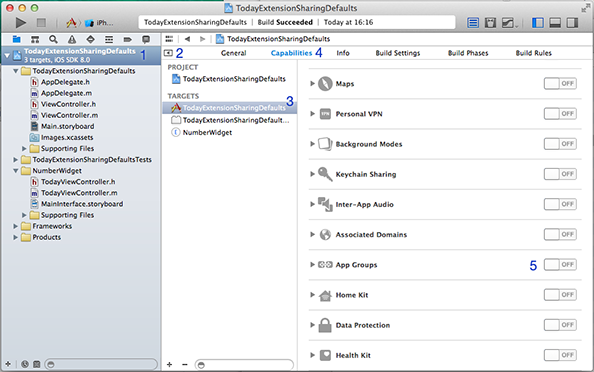Collapse the NumberWidget folder

(16, 171)
